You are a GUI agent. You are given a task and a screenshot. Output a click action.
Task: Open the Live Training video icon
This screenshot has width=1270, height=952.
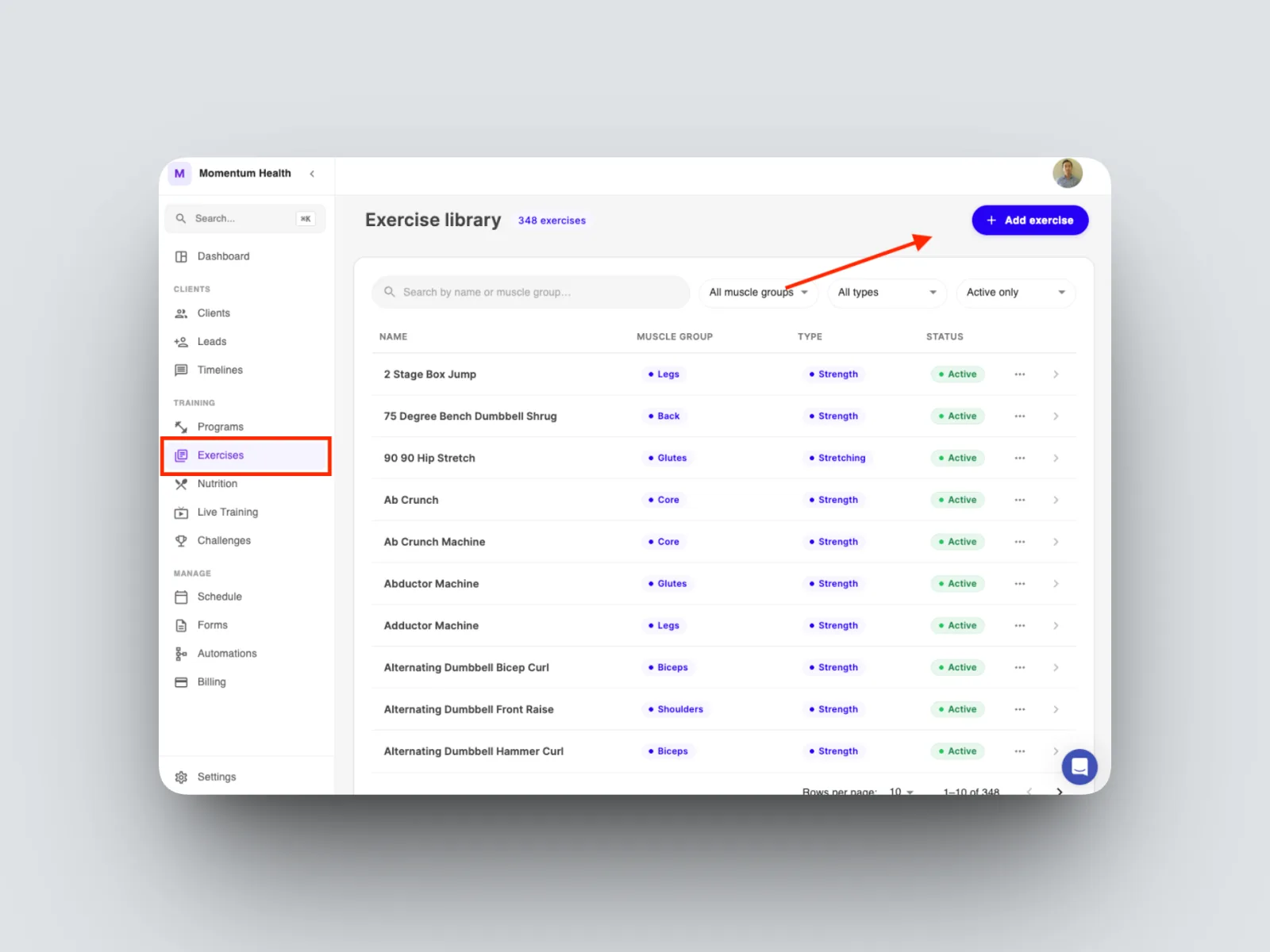tap(181, 512)
